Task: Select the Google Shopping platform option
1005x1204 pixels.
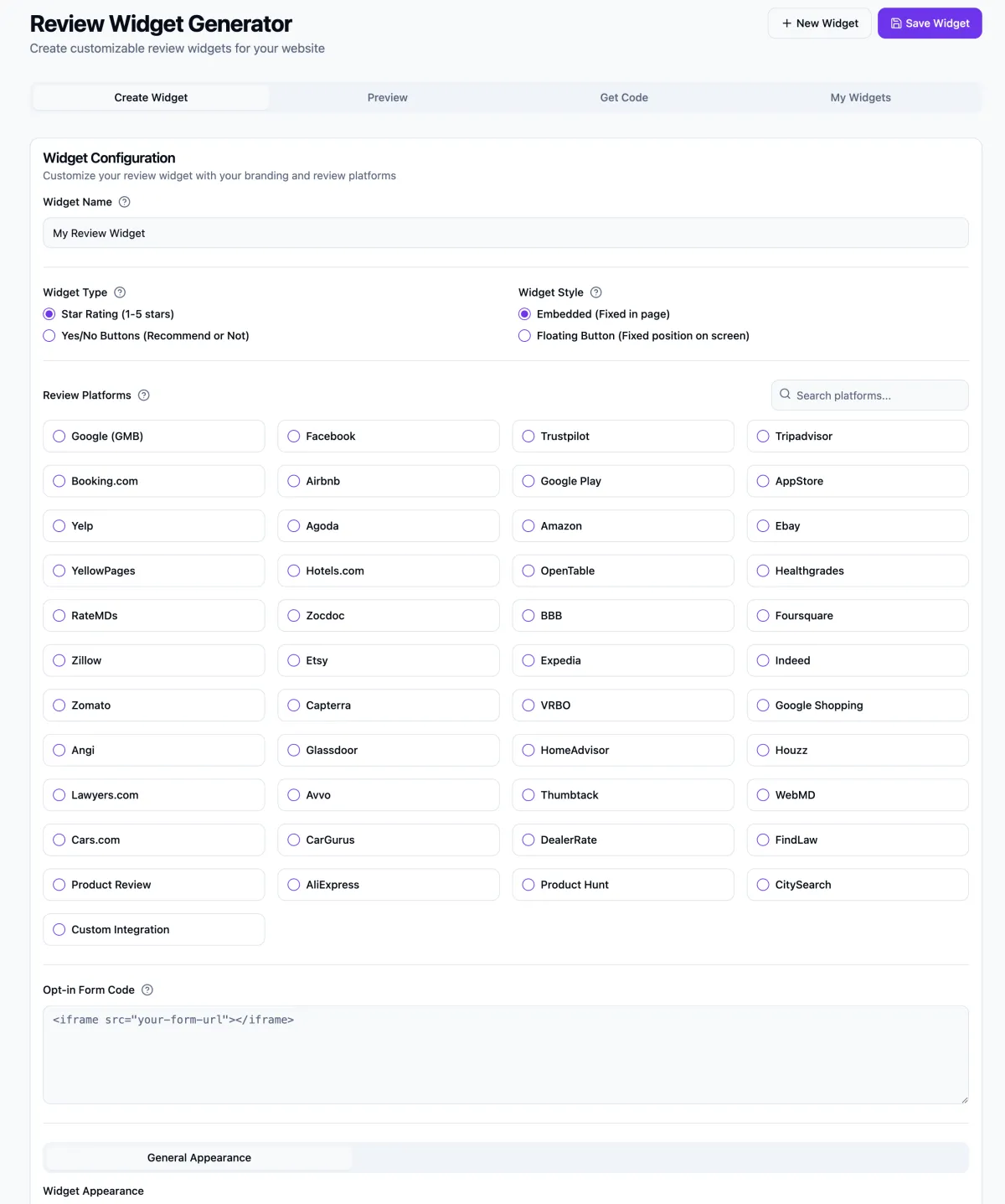Action: (x=858, y=705)
